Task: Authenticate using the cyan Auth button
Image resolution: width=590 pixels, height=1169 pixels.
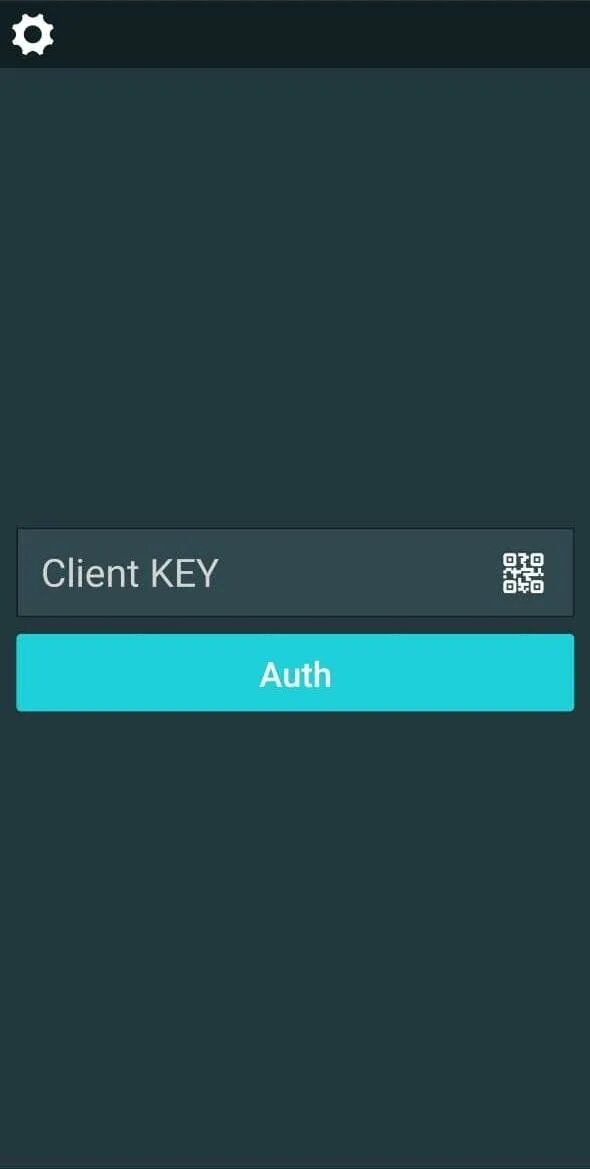Action: click(295, 672)
